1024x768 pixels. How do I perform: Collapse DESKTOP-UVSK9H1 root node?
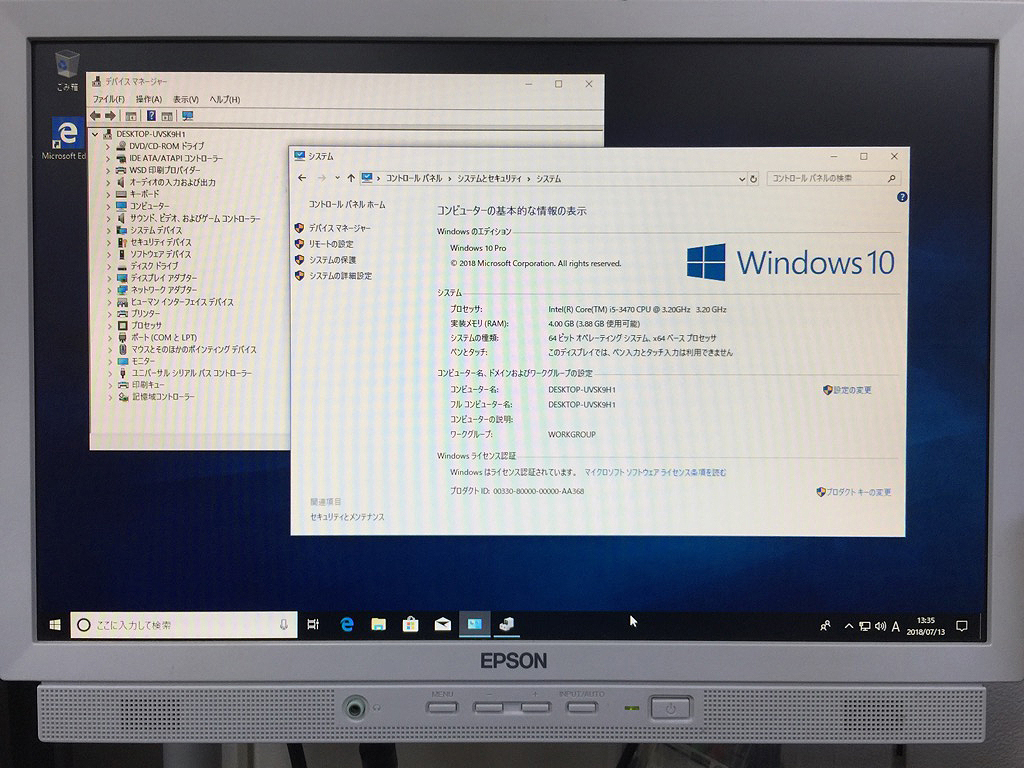95,134
